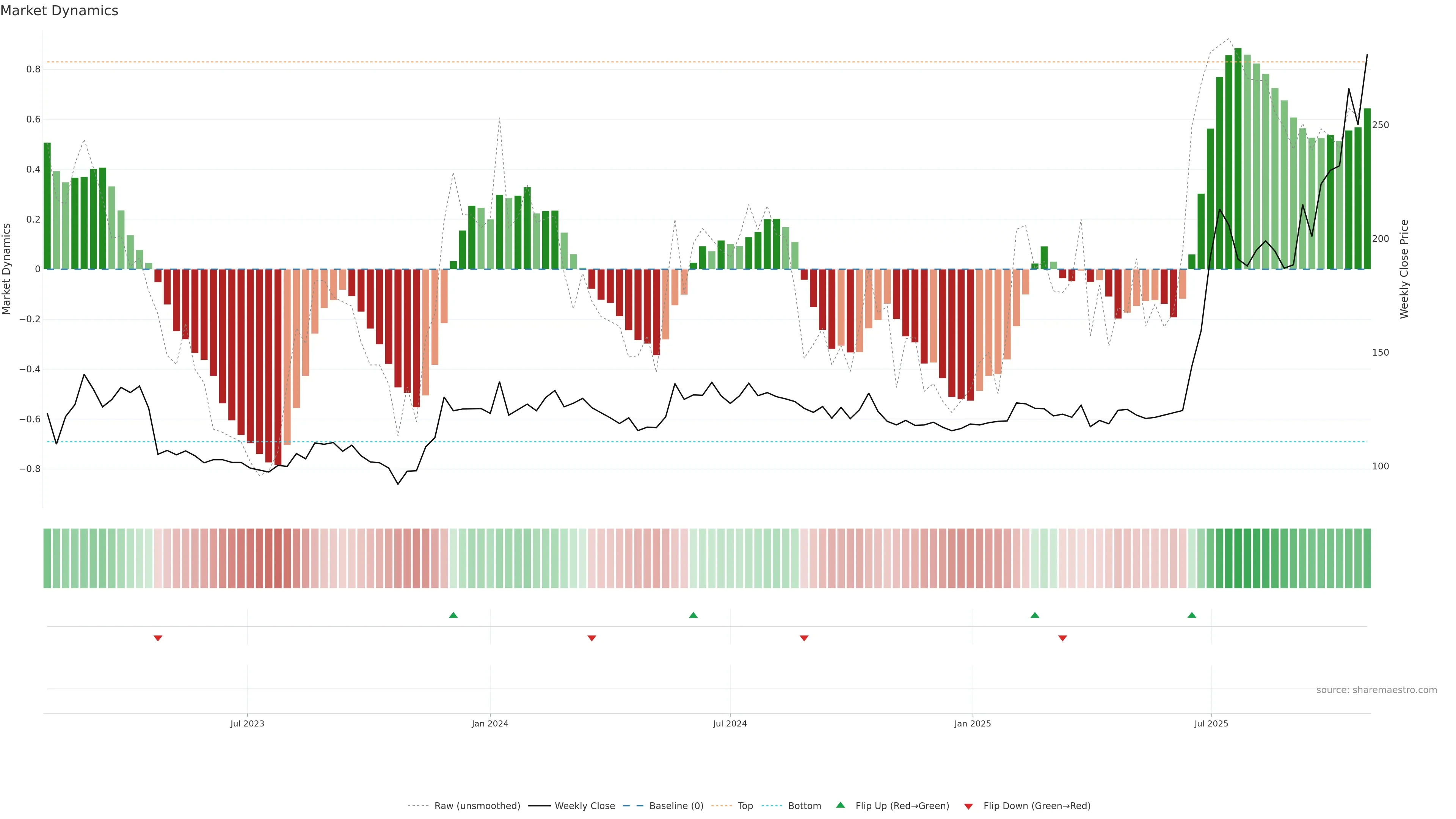Click the first green flip-up triangle near Dec 2023
The width and height of the screenshot is (1456, 819).
coord(453,615)
